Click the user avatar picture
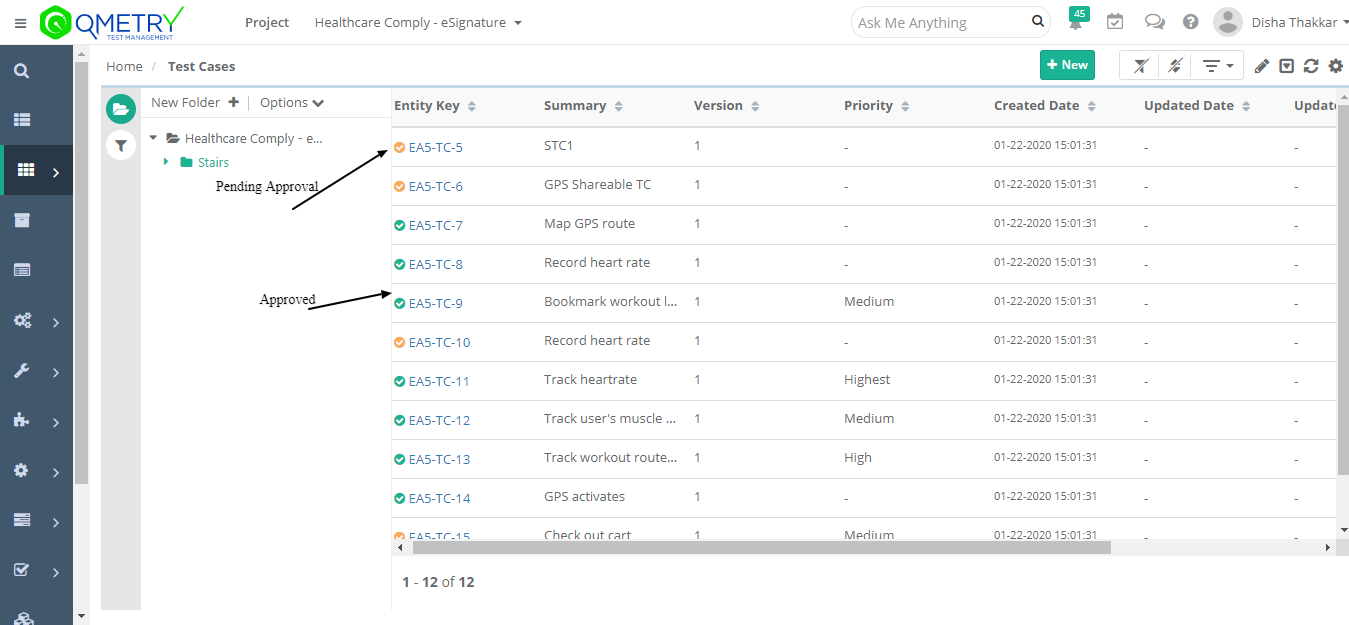The width and height of the screenshot is (1349, 625). pos(1227,22)
